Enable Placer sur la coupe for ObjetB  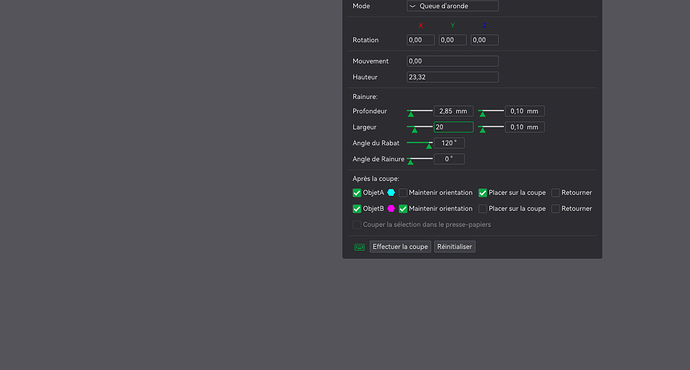point(483,209)
